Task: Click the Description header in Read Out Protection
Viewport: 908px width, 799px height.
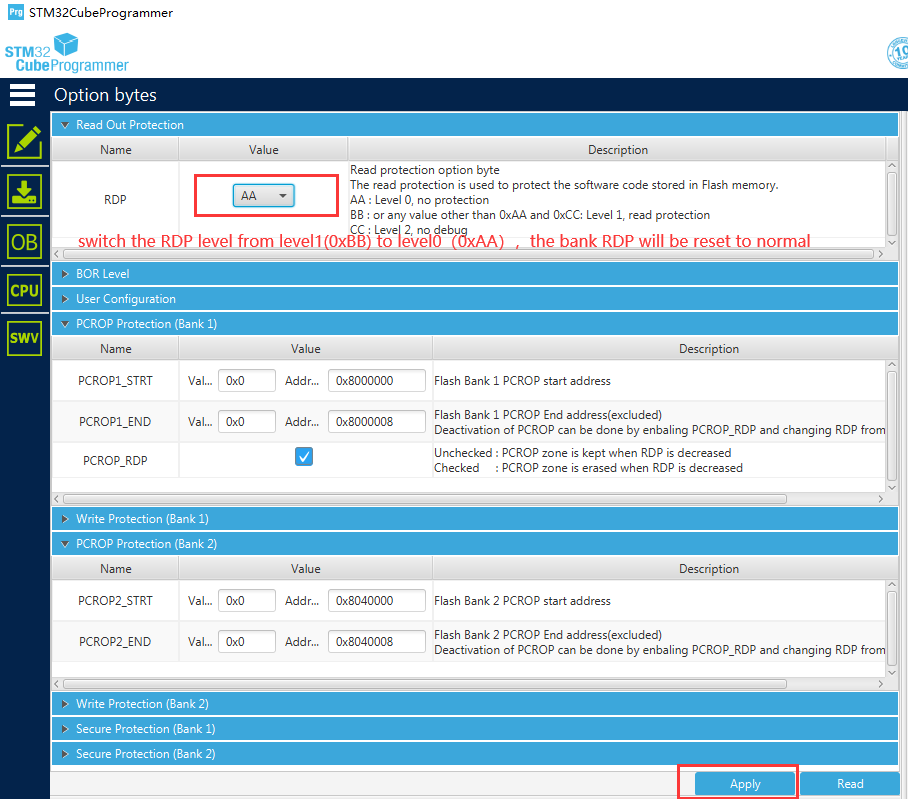Action: coord(617,149)
